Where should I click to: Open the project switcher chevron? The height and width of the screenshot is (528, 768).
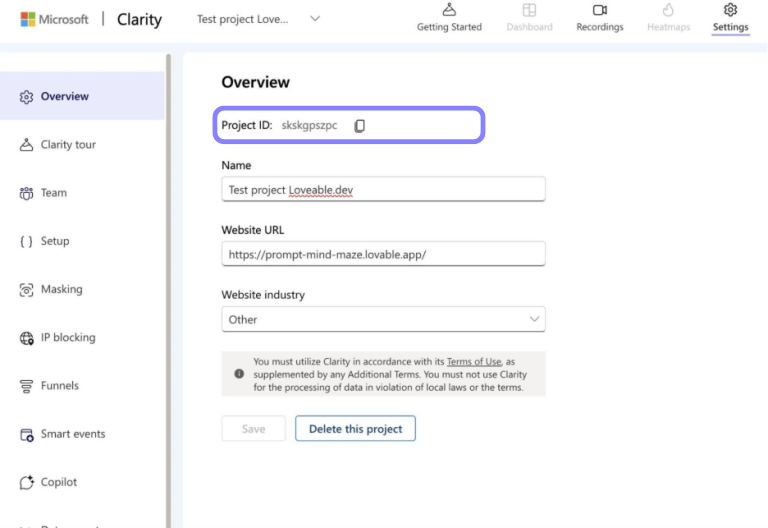click(315, 19)
